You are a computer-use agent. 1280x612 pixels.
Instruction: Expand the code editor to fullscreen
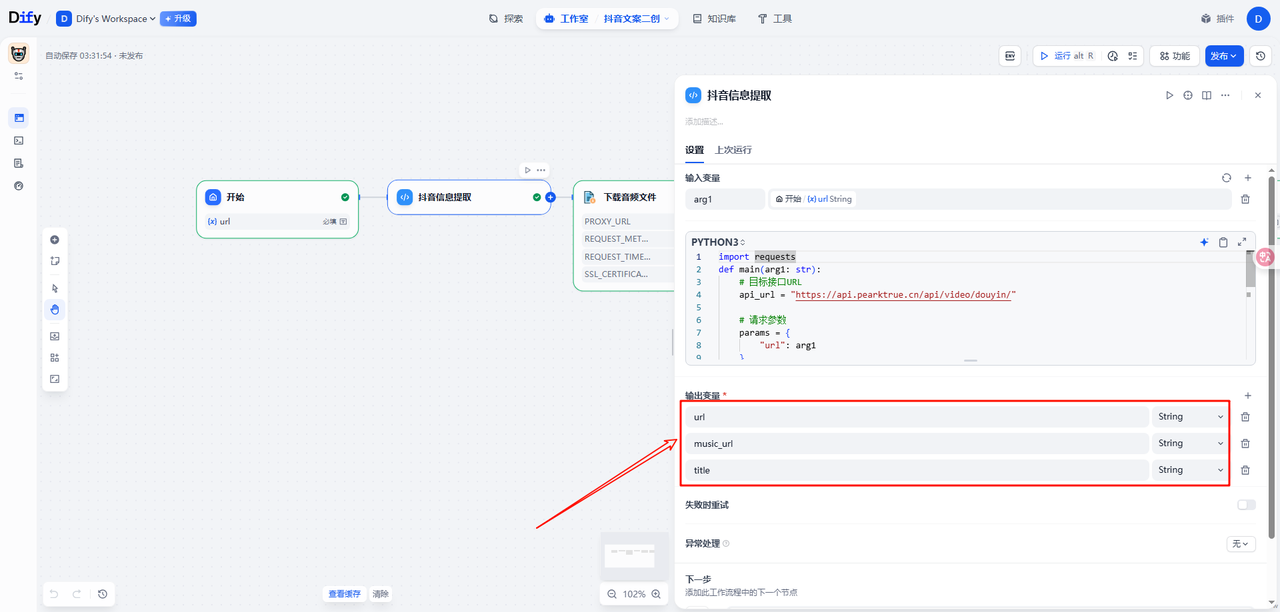pos(1242,242)
